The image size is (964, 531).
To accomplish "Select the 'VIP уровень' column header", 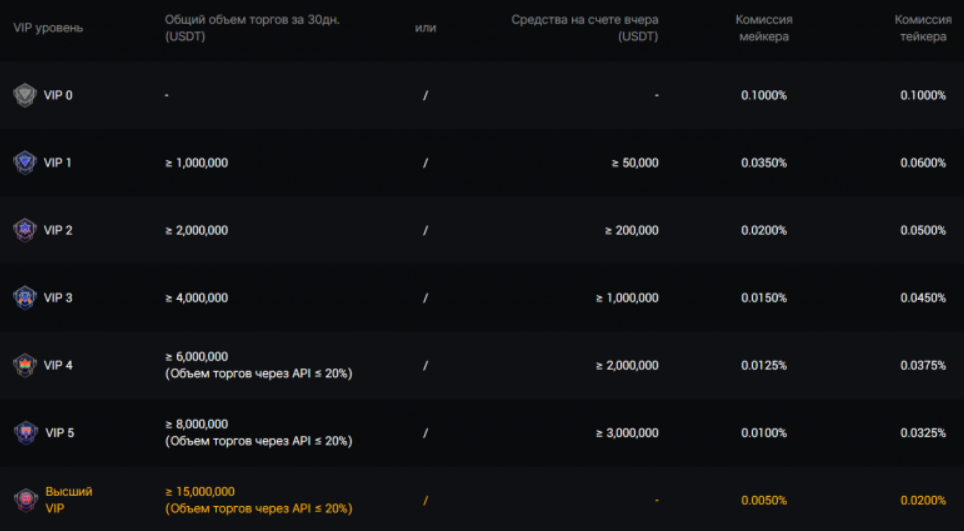I will click(x=48, y=28).
